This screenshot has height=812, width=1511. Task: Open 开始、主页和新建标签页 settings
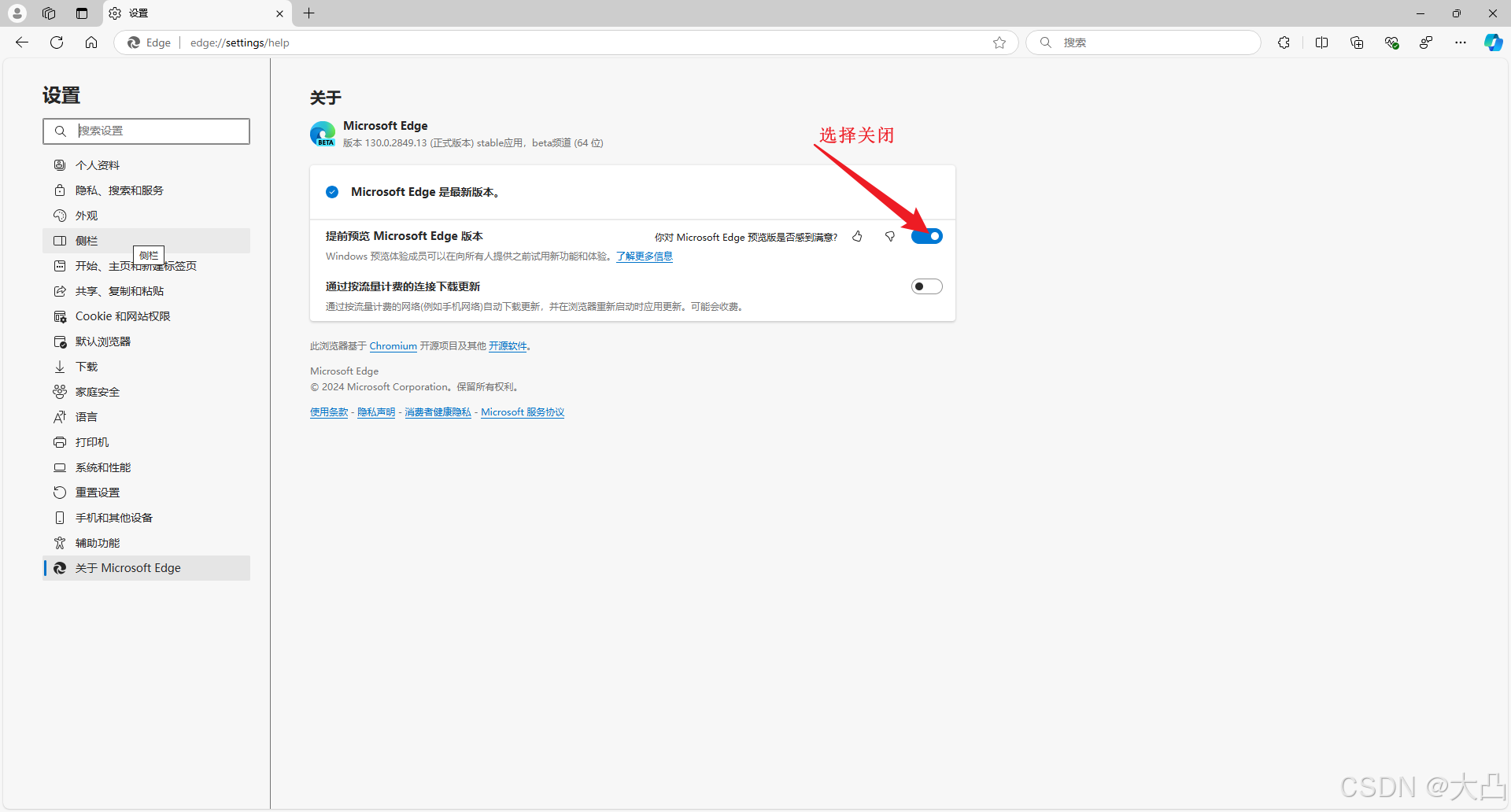146,266
